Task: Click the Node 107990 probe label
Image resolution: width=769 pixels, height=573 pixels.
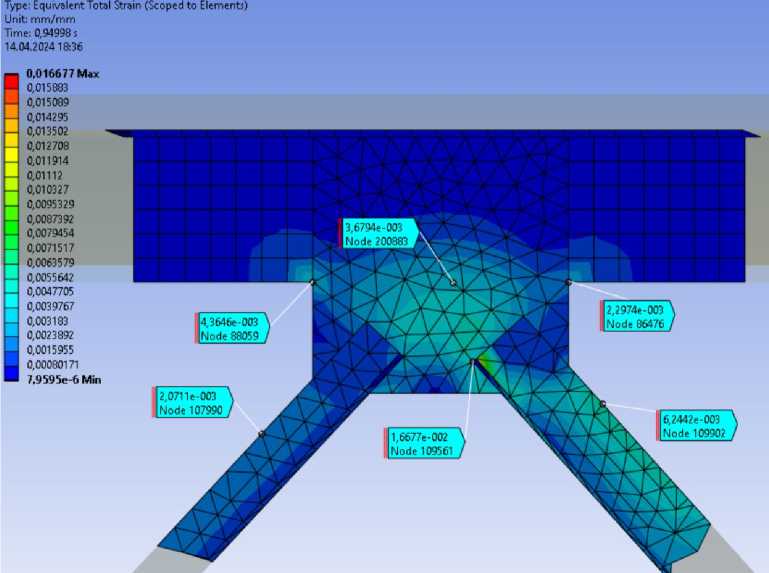Action: coord(193,402)
